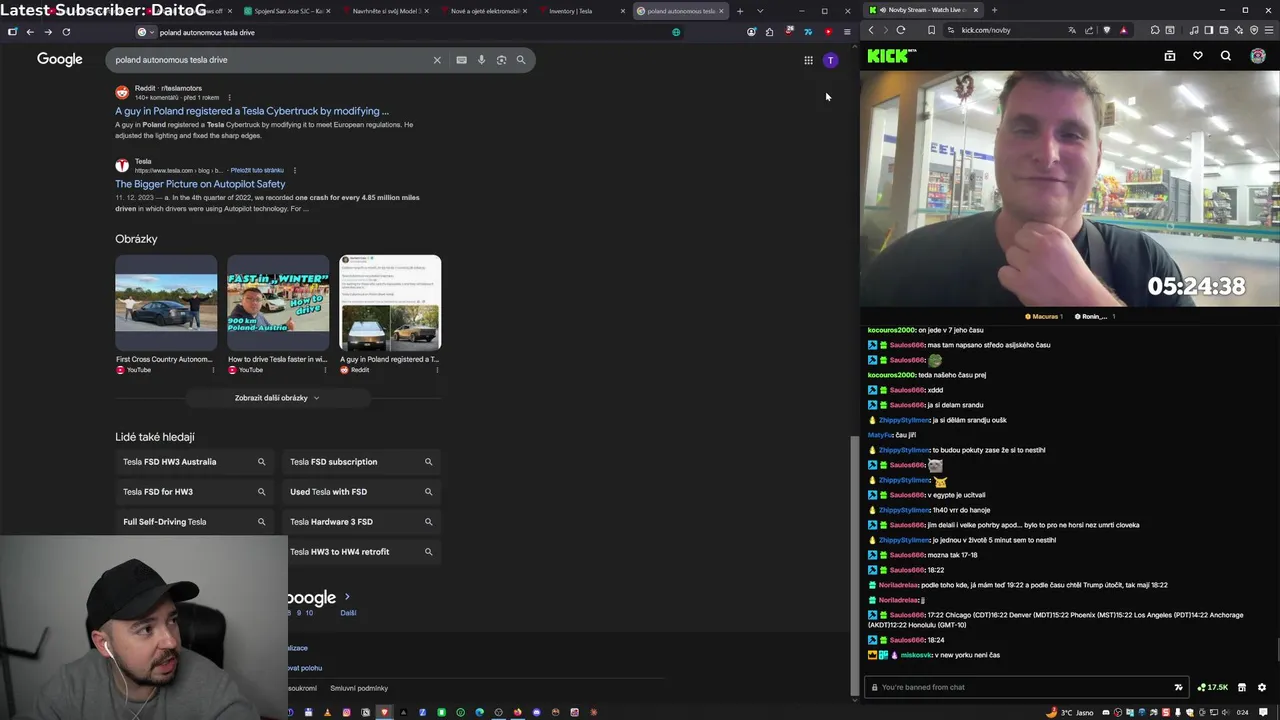
Task: Open the Google apps grid
Action: pyautogui.click(x=808, y=60)
